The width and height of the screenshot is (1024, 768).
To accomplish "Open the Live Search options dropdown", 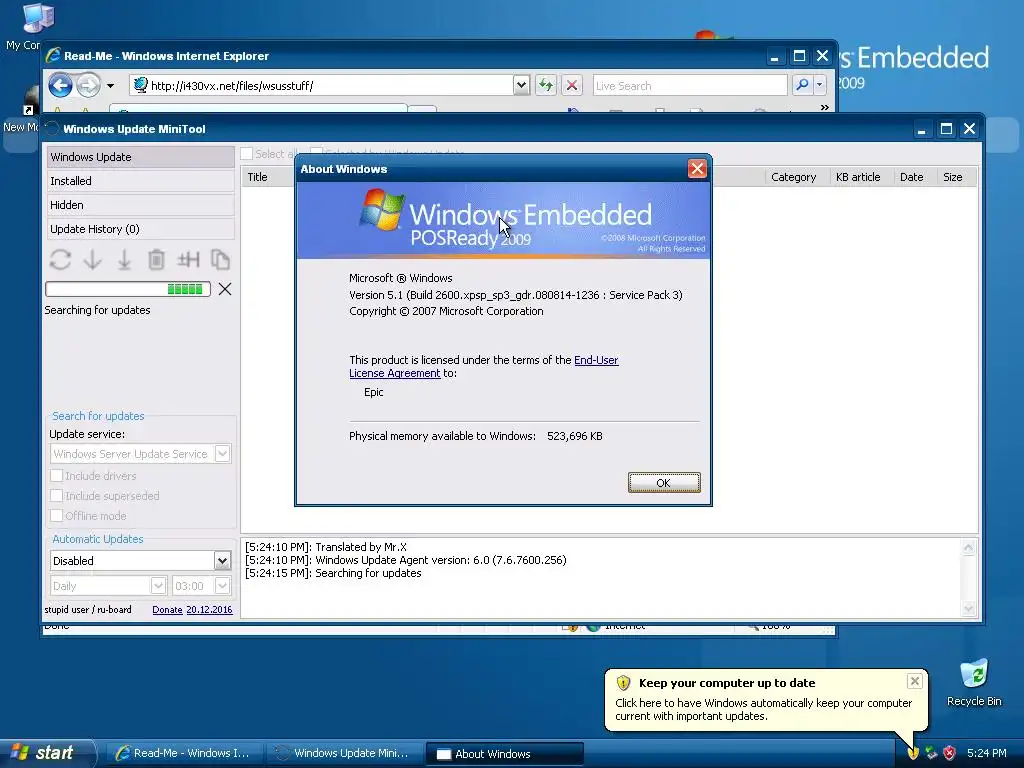I will click(x=819, y=86).
